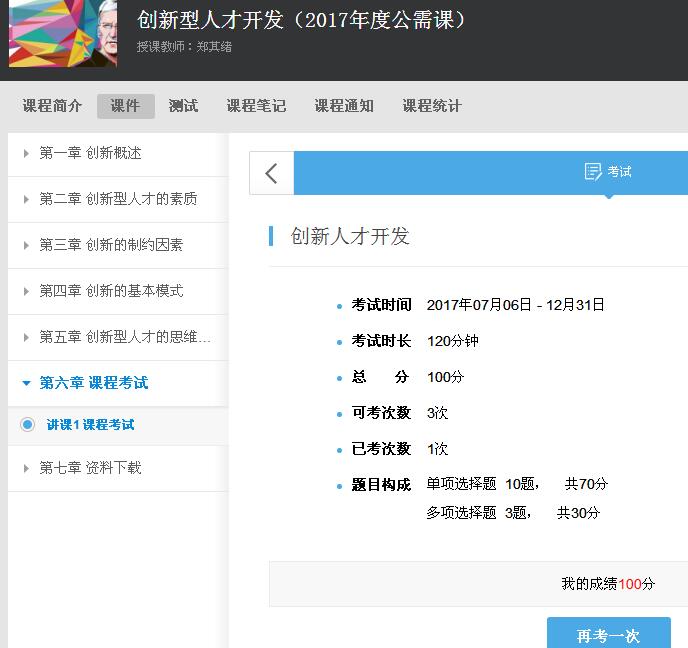Select the radio circle beside 讲课1 课程考试

coord(28,425)
